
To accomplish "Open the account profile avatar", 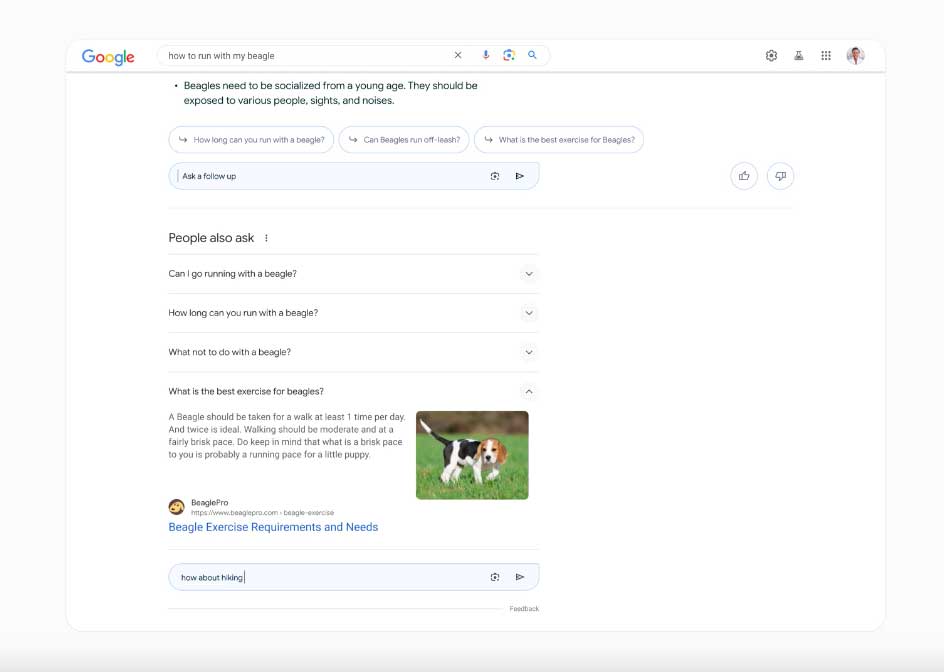I will pyautogui.click(x=856, y=55).
